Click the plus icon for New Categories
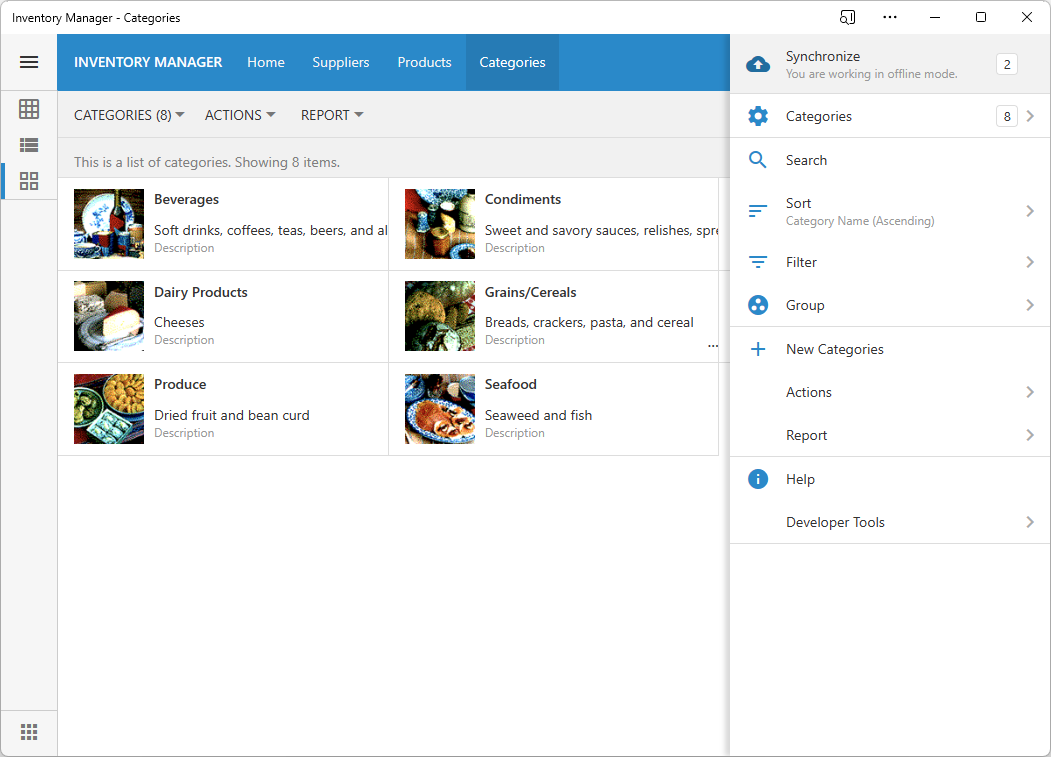1051x757 pixels. pos(758,349)
